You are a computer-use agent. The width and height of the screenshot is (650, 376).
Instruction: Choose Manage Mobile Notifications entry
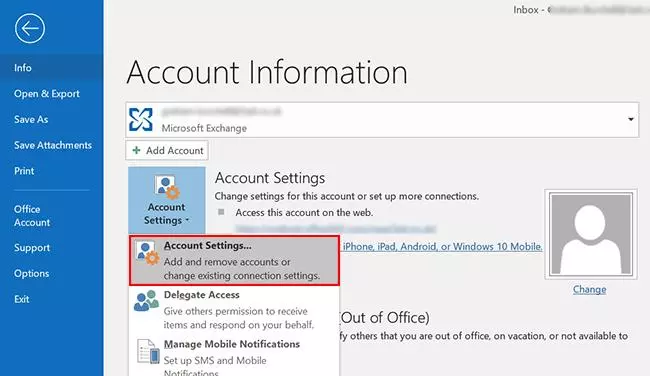(x=234, y=357)
